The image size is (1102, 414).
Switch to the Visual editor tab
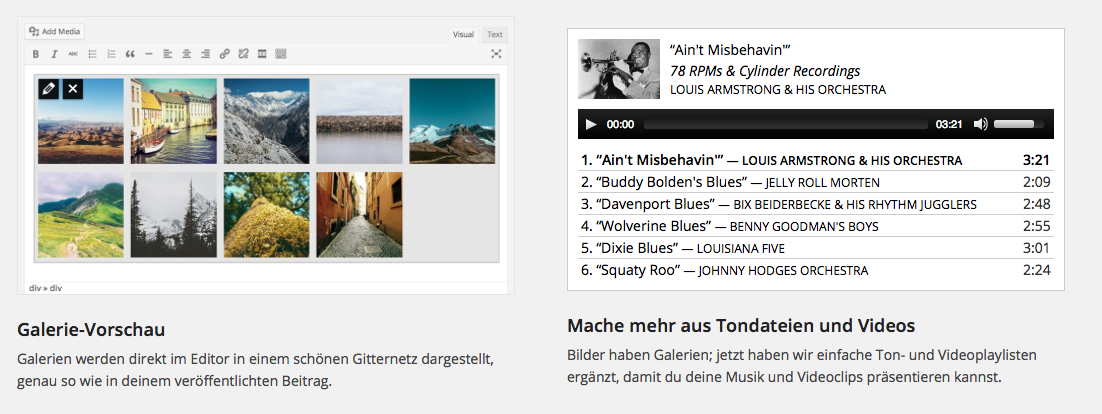pos(463,34)
